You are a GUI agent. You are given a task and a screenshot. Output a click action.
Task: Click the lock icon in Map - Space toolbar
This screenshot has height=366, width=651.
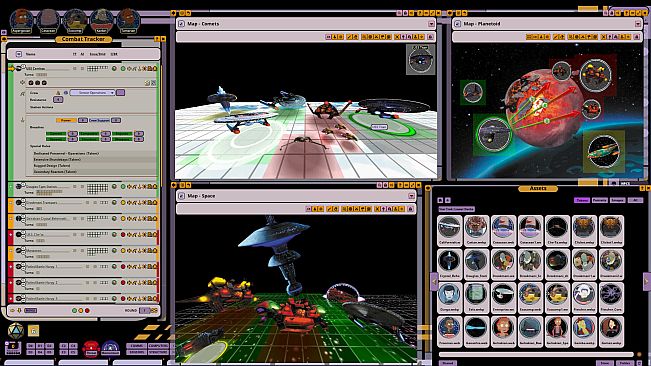(x=410, y=209)
